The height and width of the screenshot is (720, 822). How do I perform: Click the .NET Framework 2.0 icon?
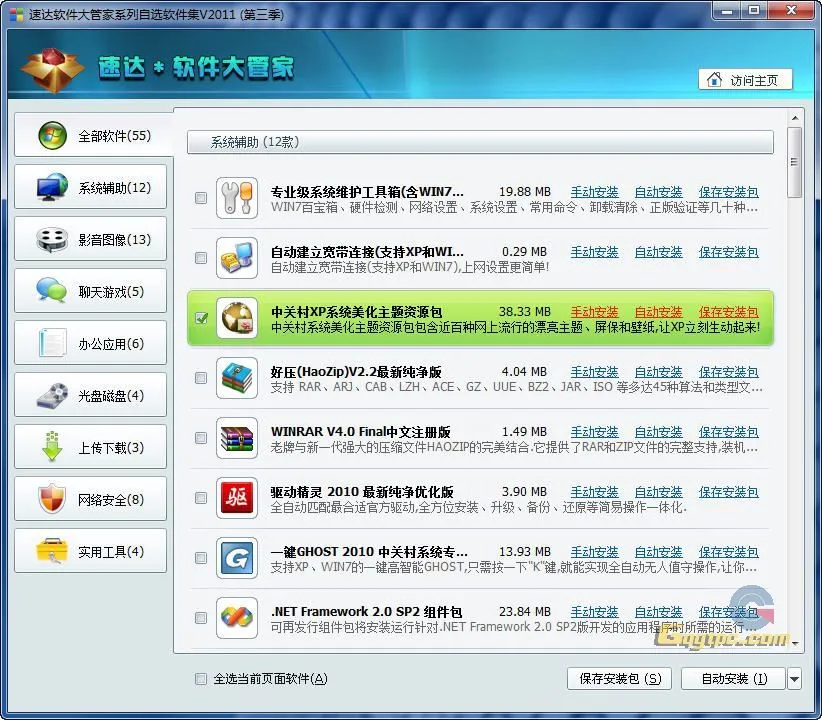[237, 618]
